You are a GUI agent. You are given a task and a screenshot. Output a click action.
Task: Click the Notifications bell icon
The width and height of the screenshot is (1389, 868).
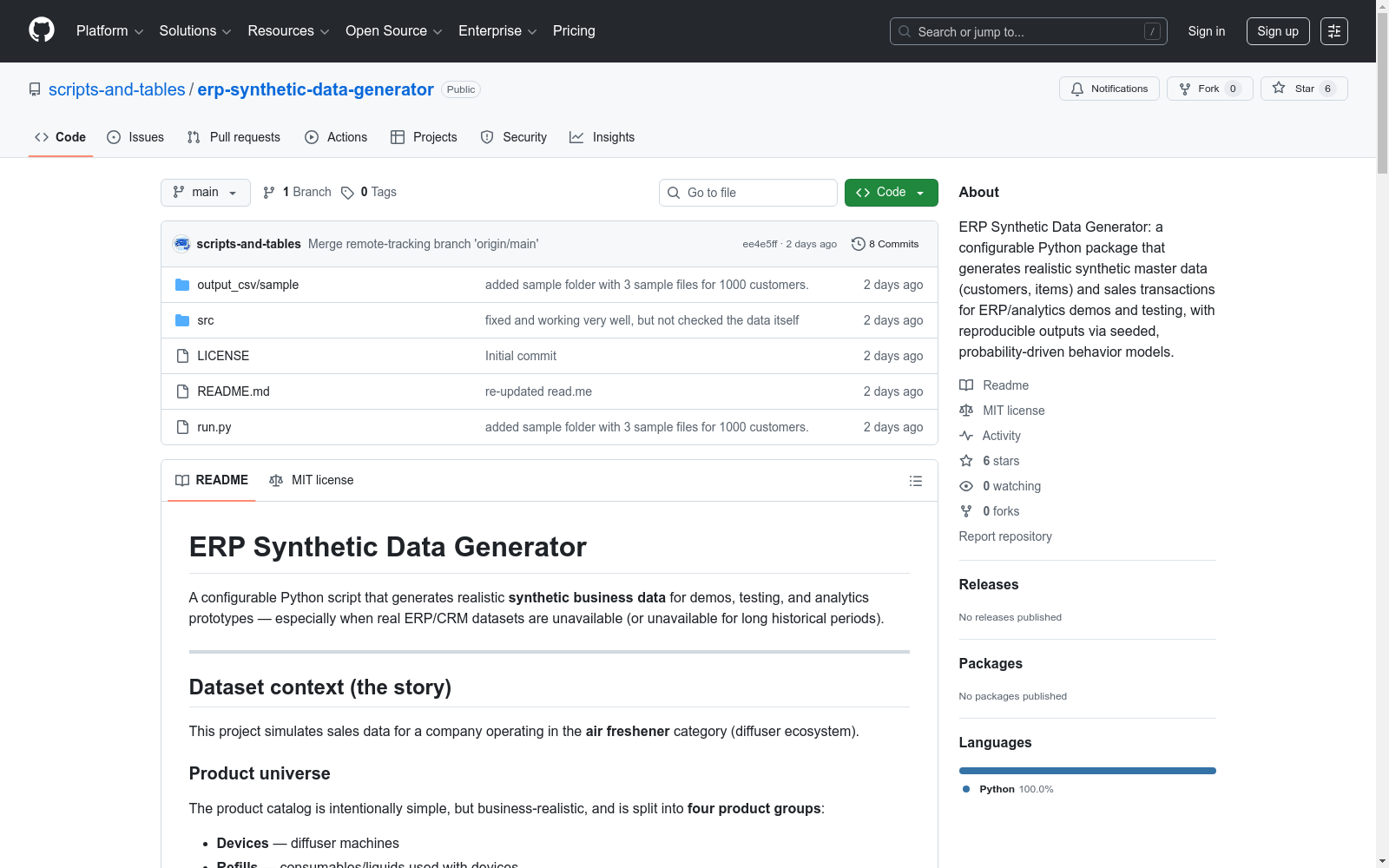tap(1077, 89)
